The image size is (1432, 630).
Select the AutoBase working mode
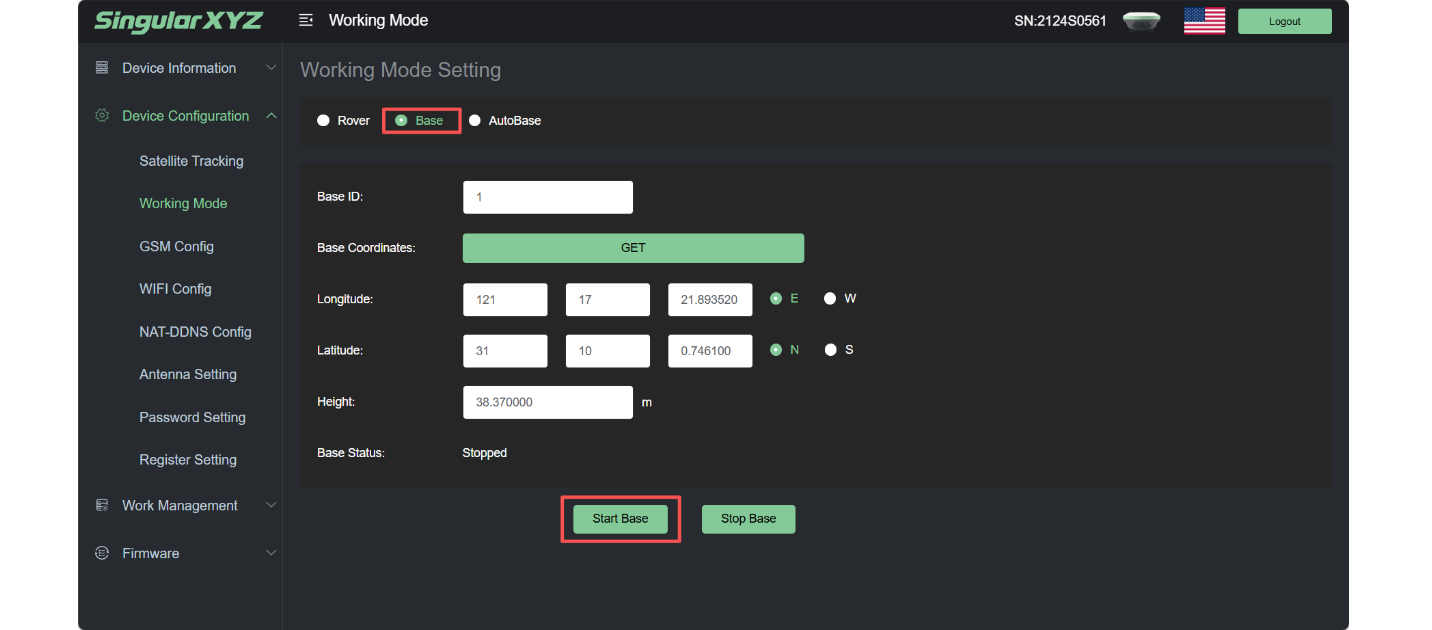click(x=505, y=121)
